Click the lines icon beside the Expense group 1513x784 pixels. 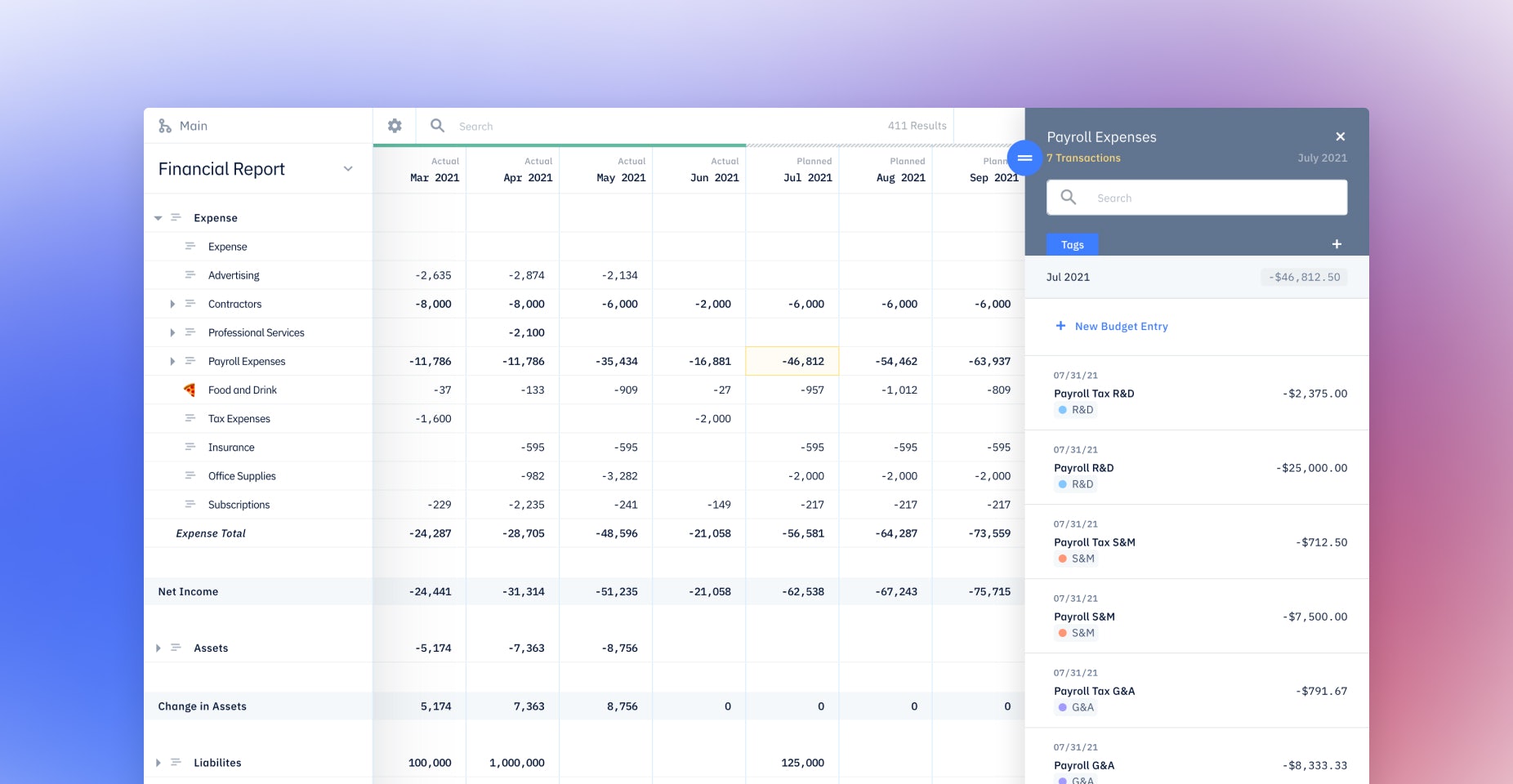coord(176,218)
